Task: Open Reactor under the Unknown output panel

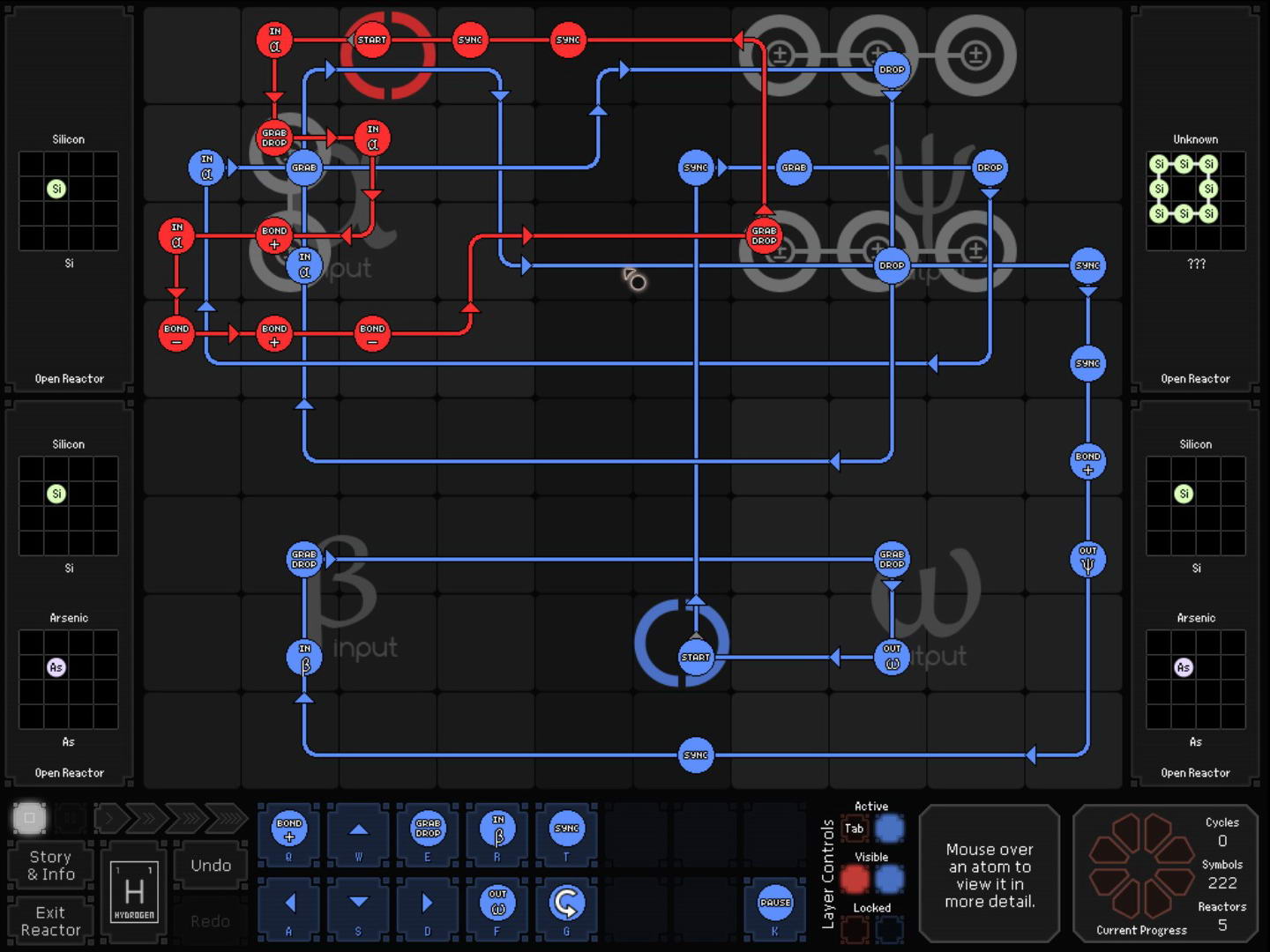Action: [1195, 379]
